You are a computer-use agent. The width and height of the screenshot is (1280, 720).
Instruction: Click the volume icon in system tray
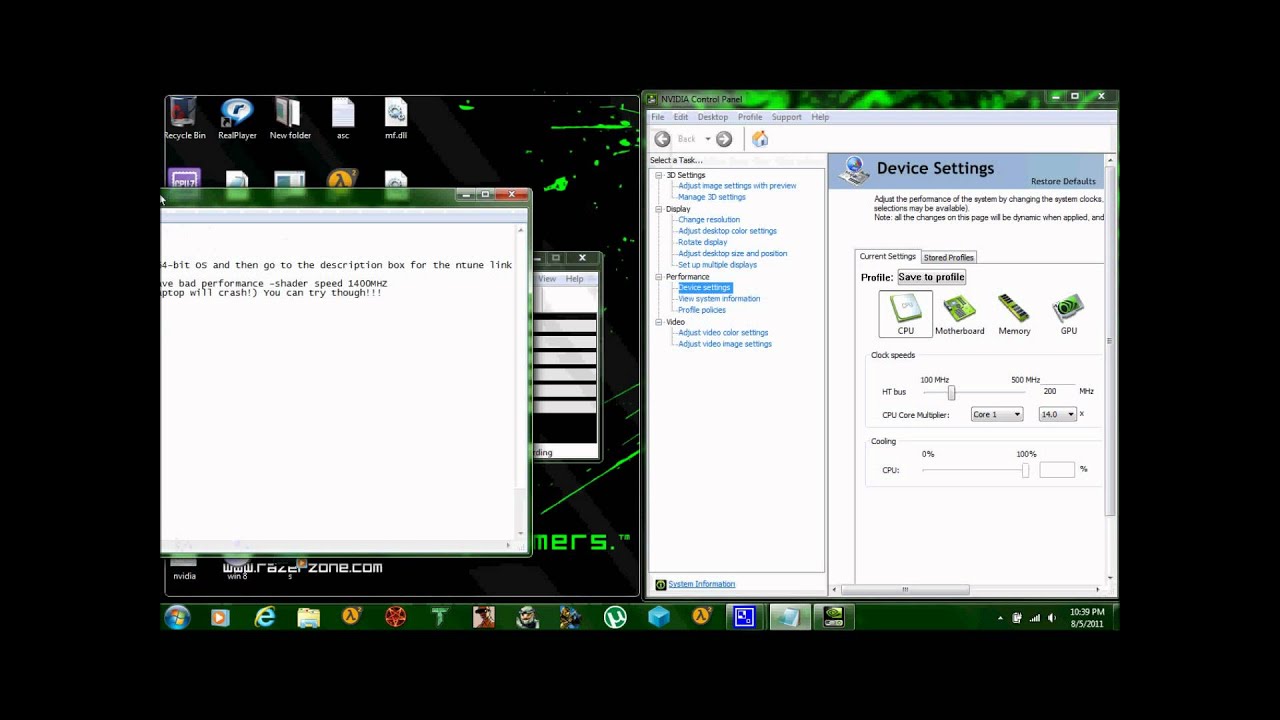[x=1052, y=618]
